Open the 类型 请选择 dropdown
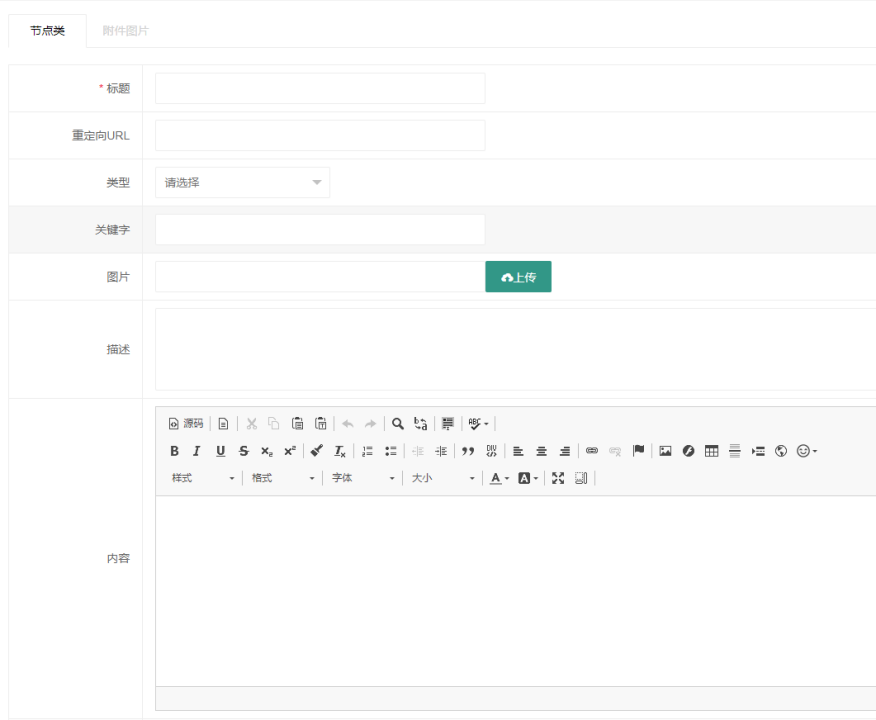Screen dimensions: 876x720 (242, 182)
